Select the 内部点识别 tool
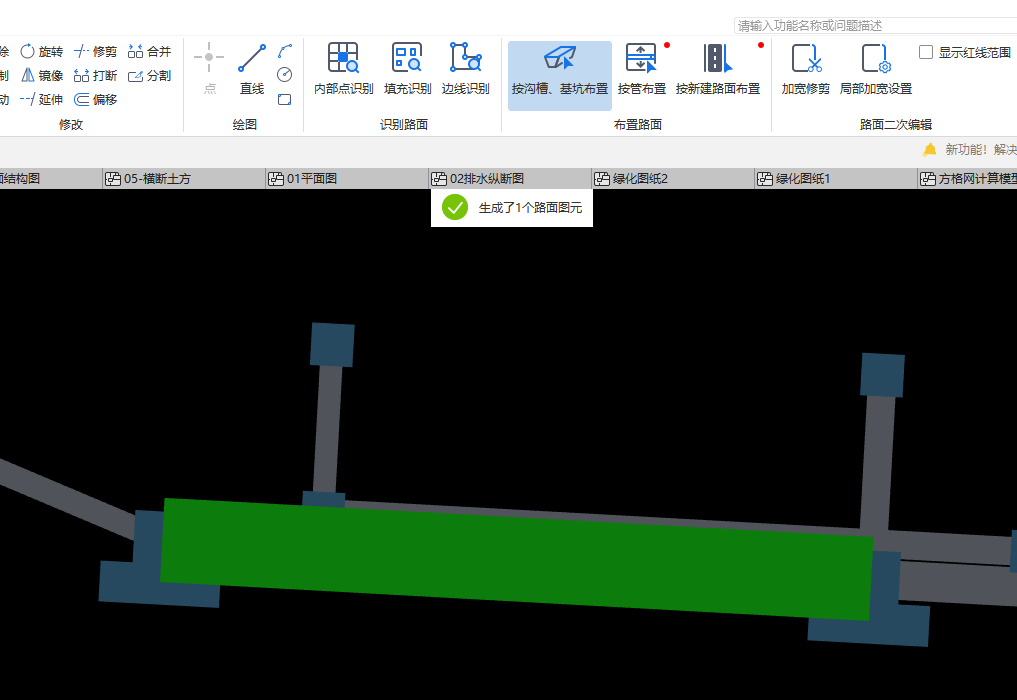Screen dimensions: 1017x700 [343, 69]
